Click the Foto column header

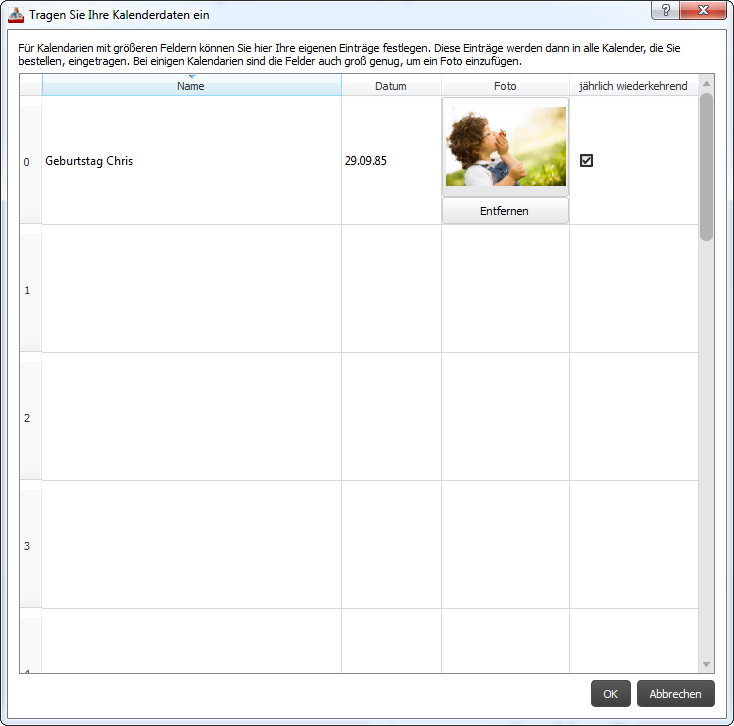coord(505,86)
